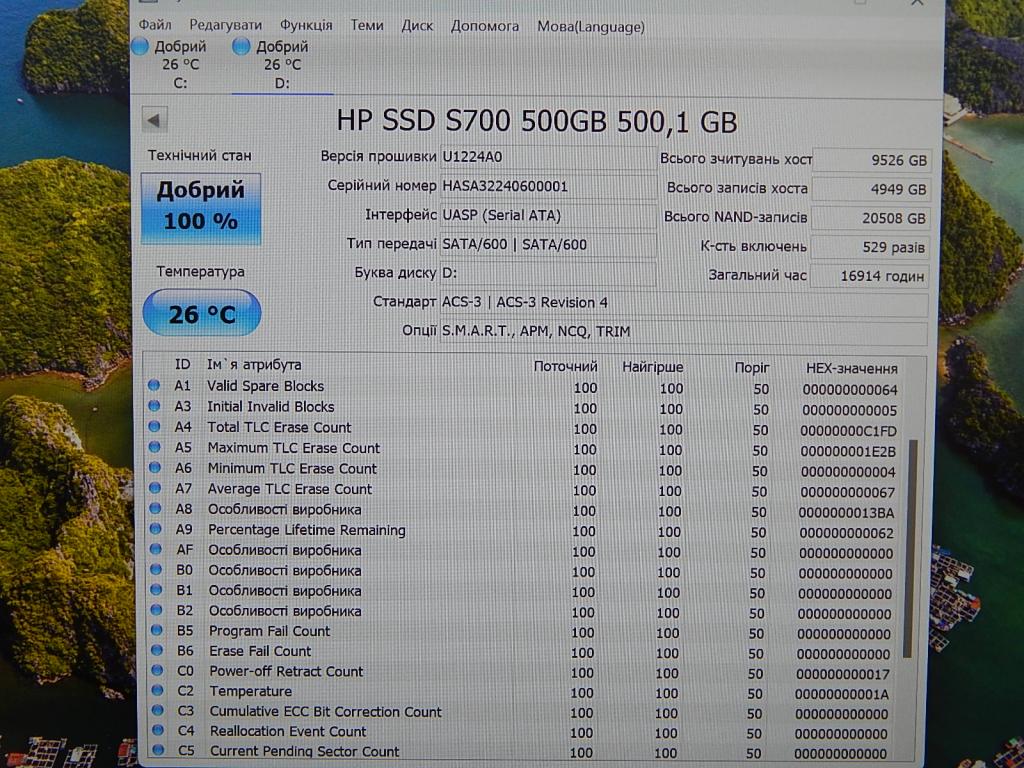The image size is (1024, 768).
Task: Click power on hours value 16914 годин
Action: coord(869,276)
